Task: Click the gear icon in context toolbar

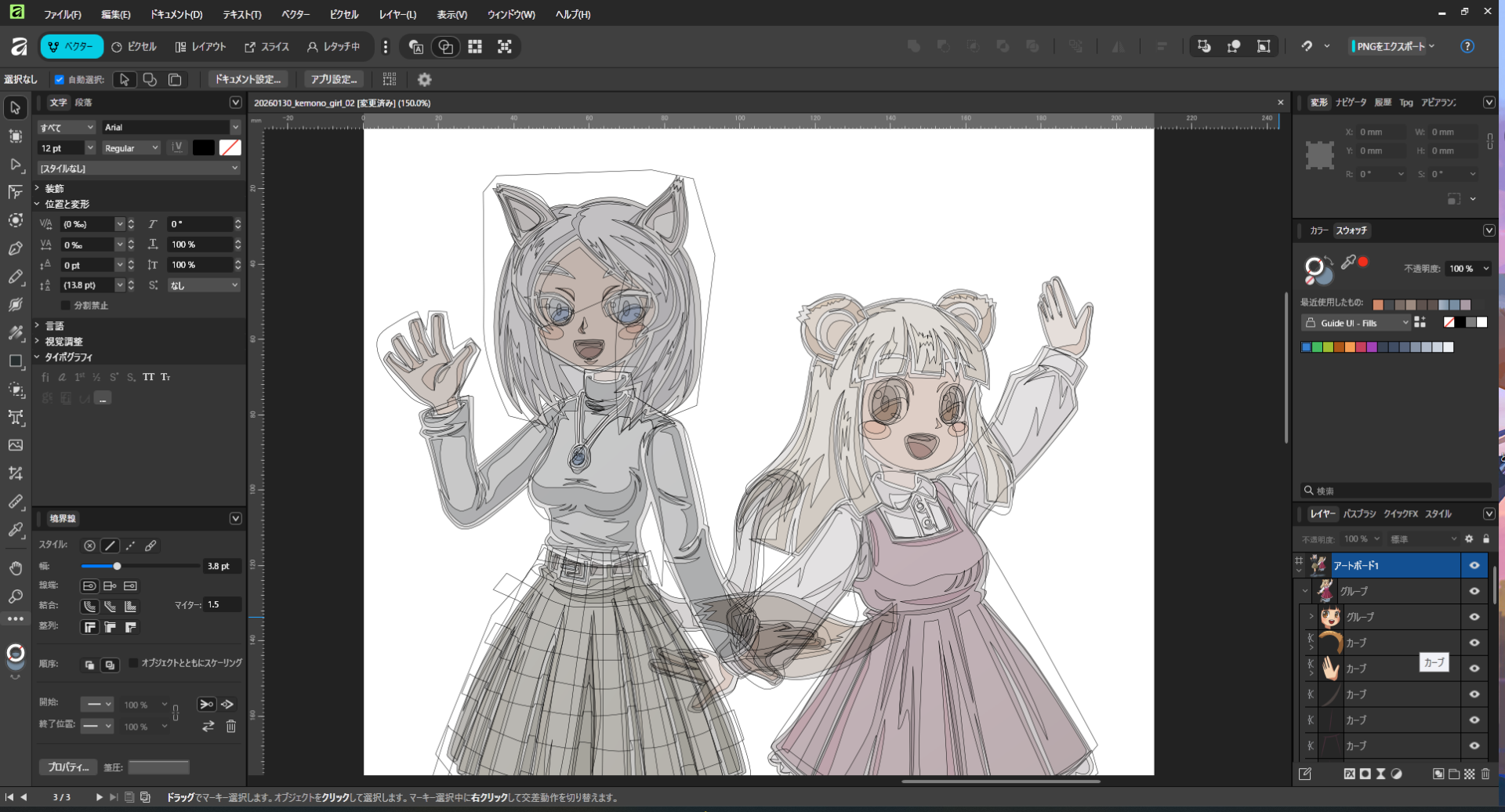Action: (x=424, y=79)
